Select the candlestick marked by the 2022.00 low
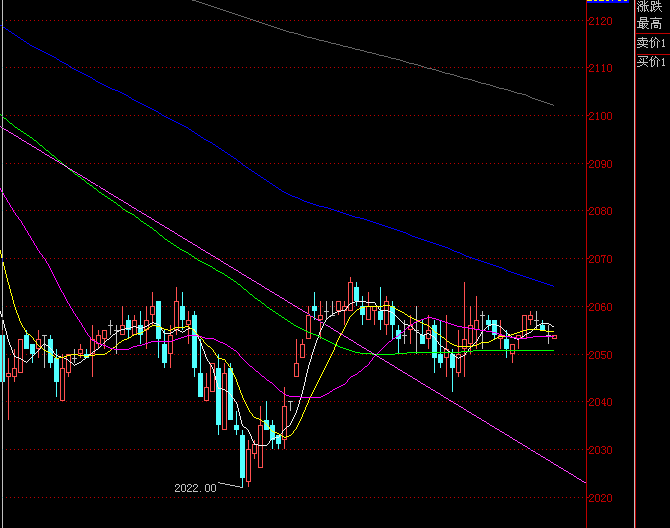This screenshot has height=528, width=670. (x=243, y=457)
